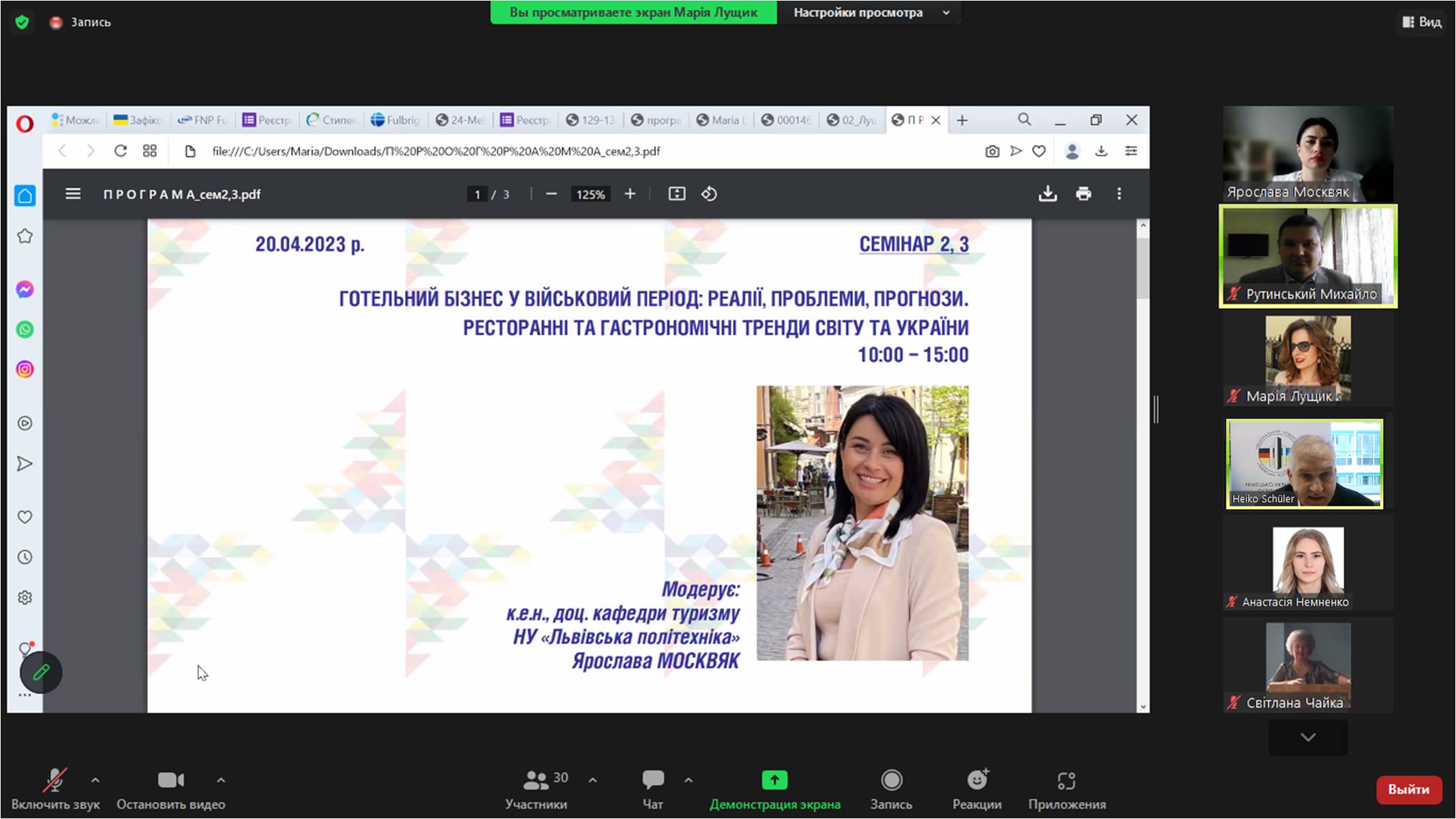The width and height of the screenshot is (1456, 819).
Task: Open Instagram in the Opera sidebar
Action: click(25, 369)
